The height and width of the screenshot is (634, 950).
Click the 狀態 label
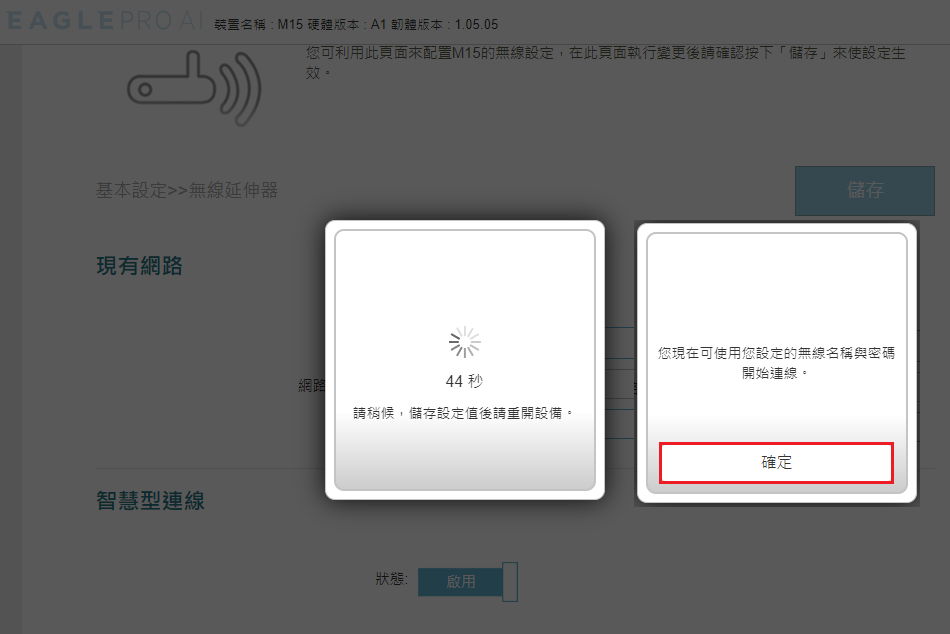(x=391, y=579)
